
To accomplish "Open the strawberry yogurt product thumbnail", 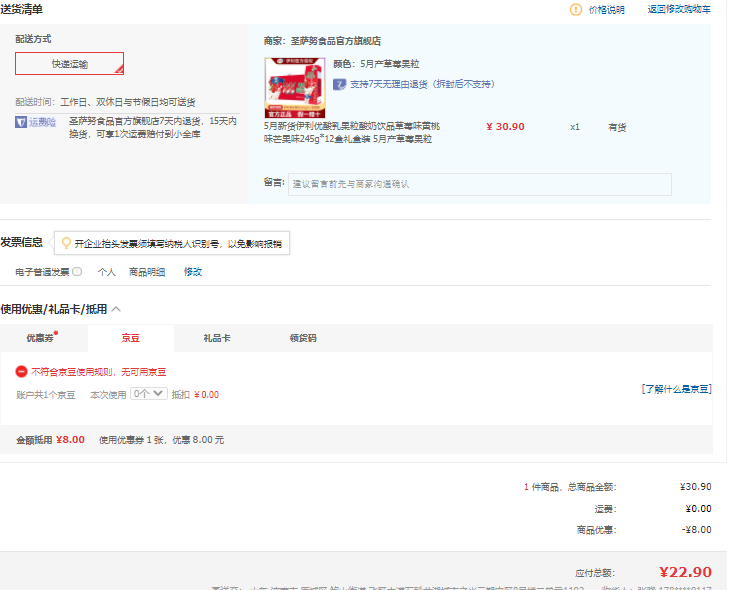I will (x=295, y=87).
